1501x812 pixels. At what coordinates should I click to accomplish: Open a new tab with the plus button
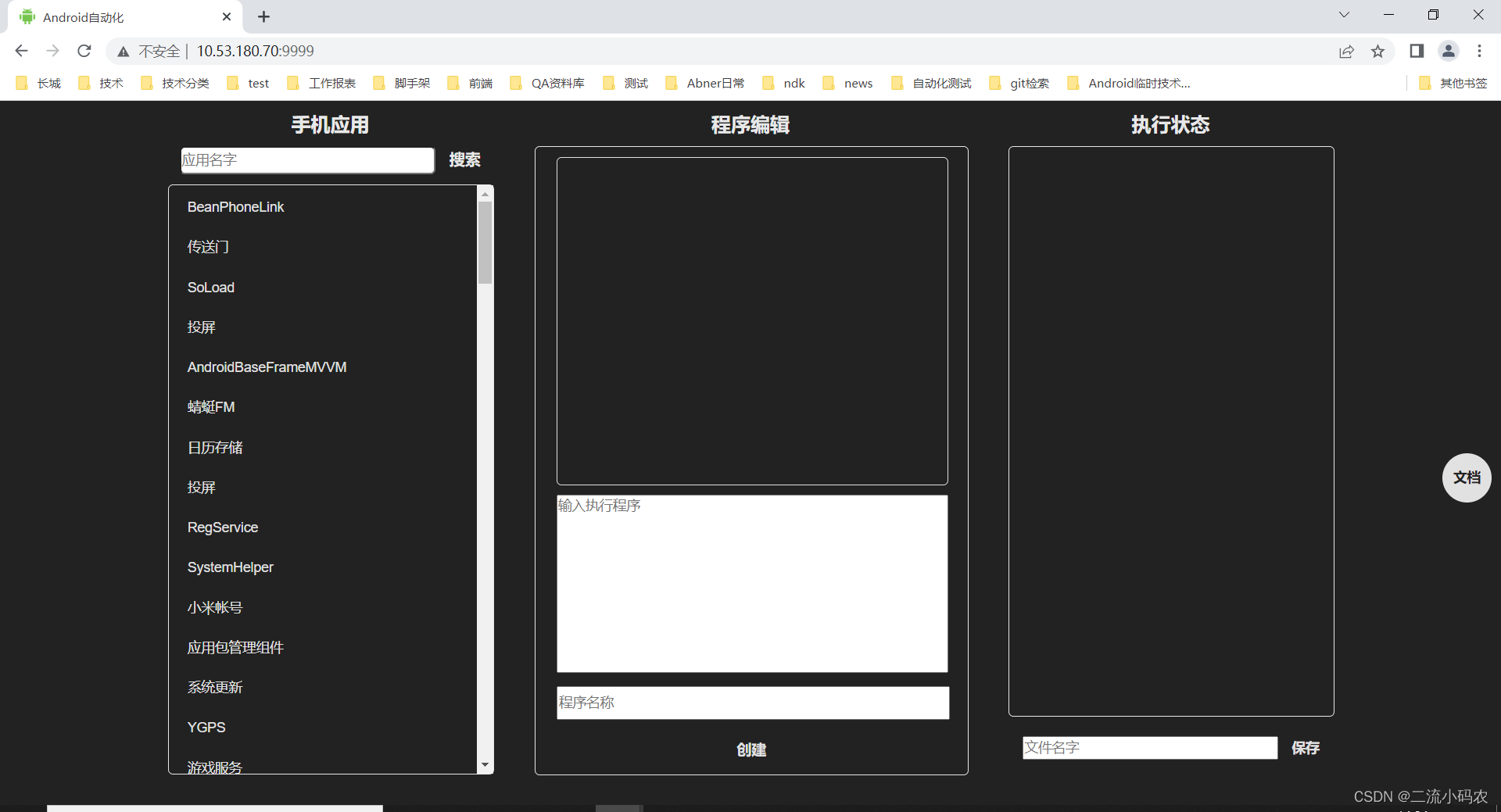(264, 16)
